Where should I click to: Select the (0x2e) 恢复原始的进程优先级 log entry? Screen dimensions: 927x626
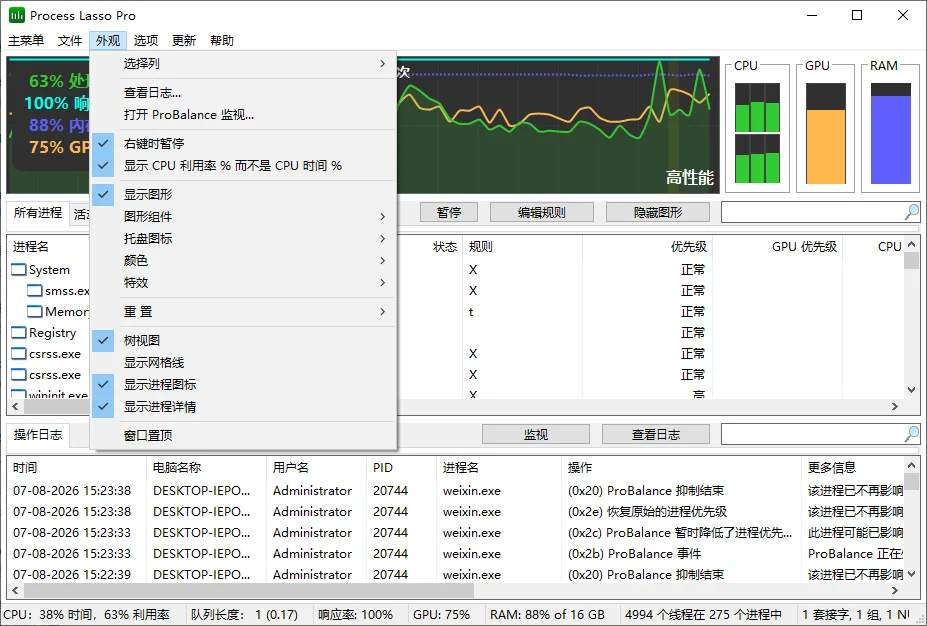[455, 512]
